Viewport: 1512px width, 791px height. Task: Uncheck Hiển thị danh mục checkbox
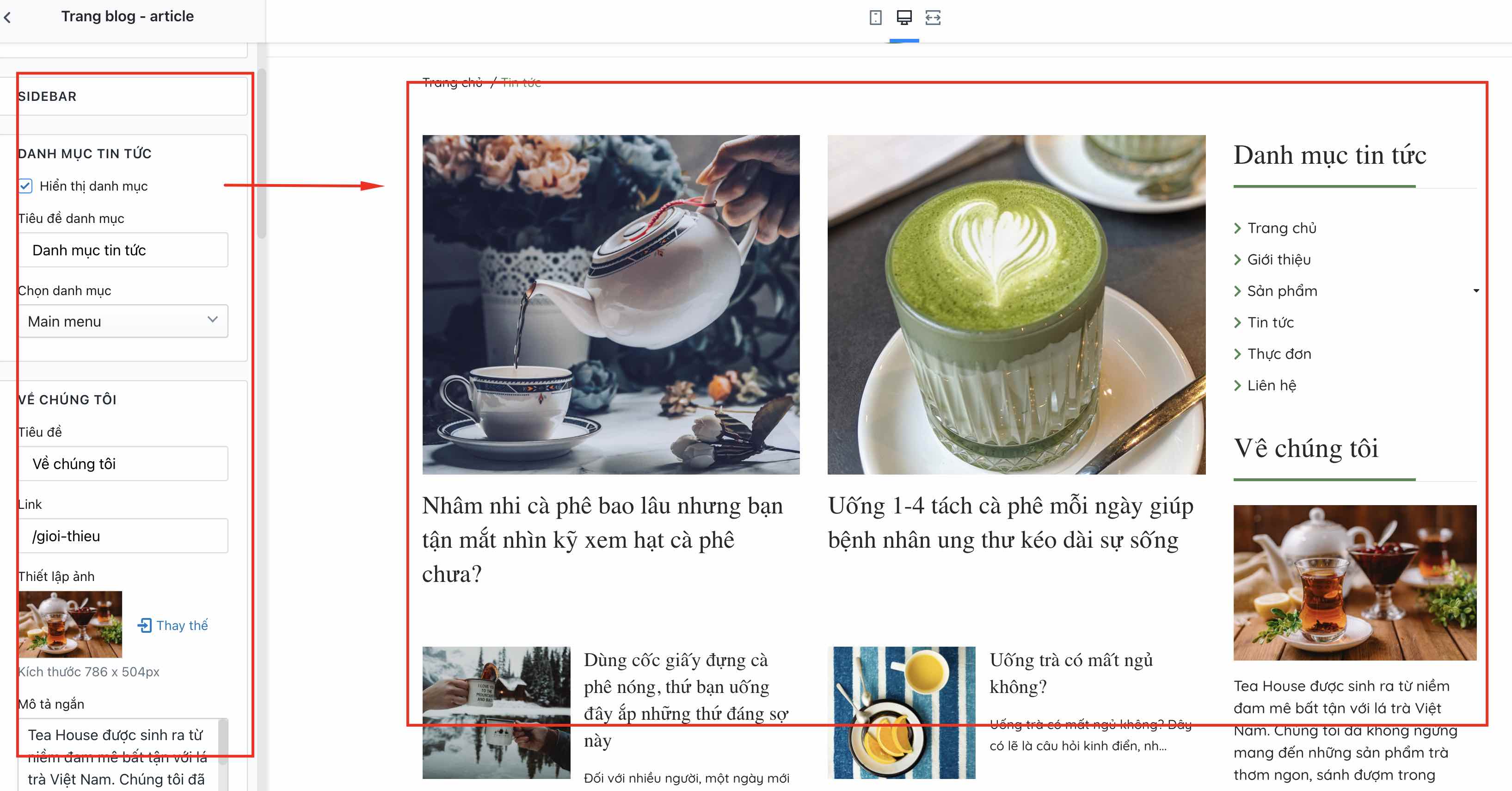(x=26, y=186)
